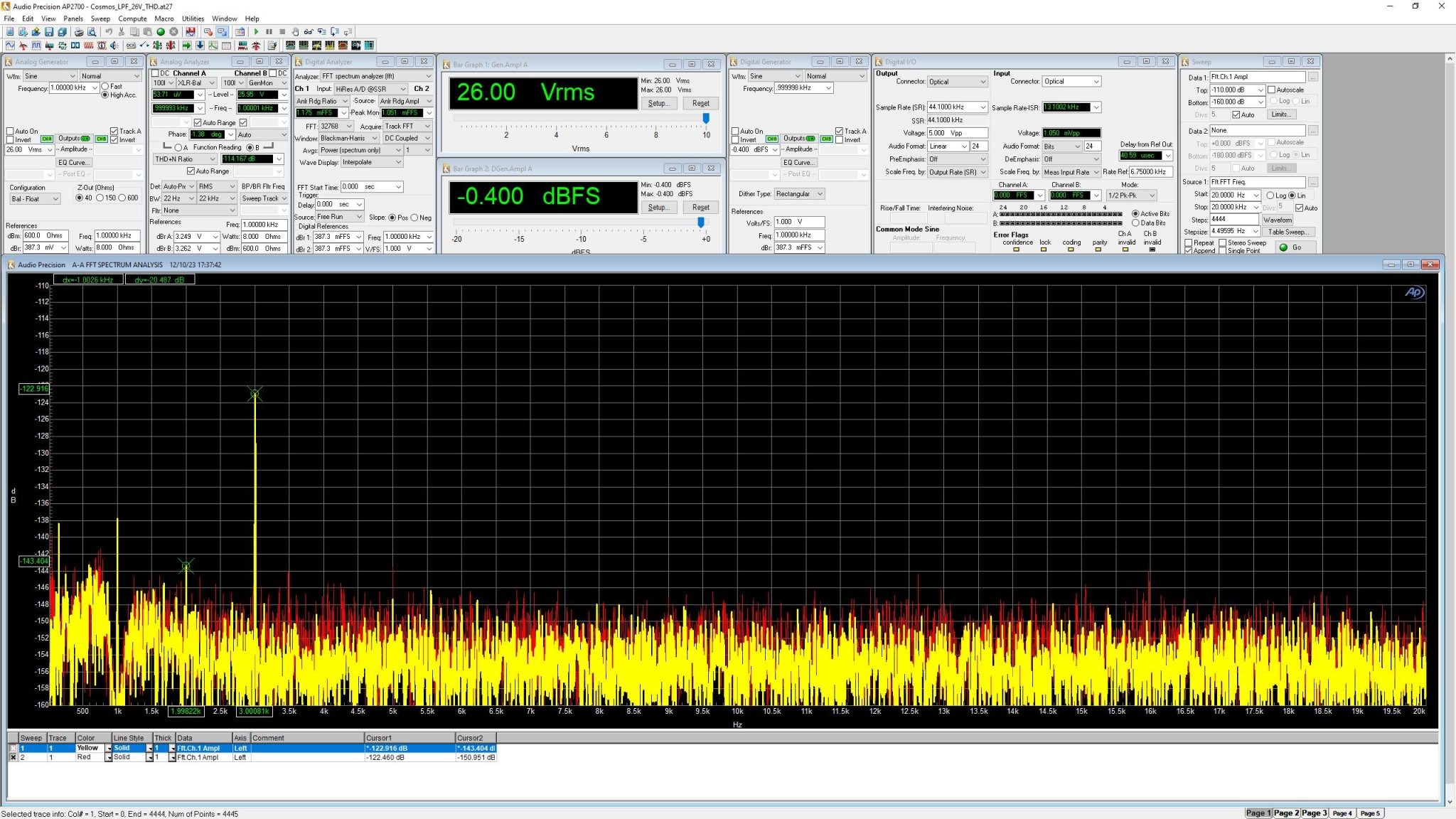The image size is (1456, 819).
Task: Open Sample Rate 44.1000 kHz dropdown
Action: pos(957,107)
